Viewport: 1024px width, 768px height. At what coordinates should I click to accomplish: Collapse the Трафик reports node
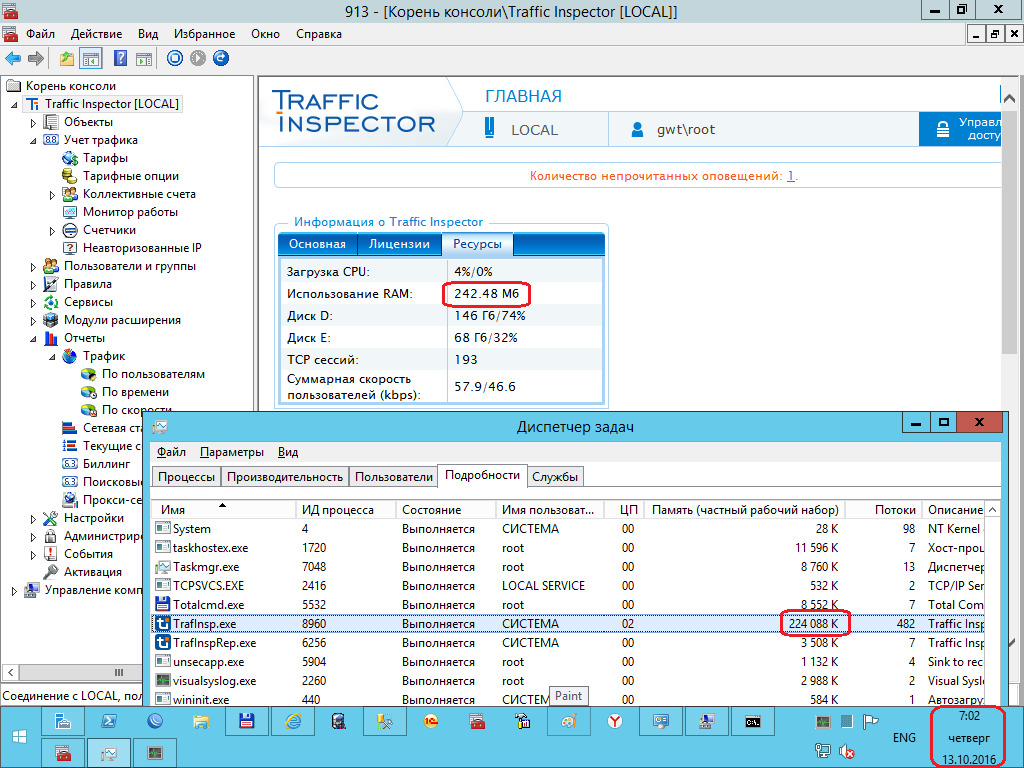coord(52,357)
